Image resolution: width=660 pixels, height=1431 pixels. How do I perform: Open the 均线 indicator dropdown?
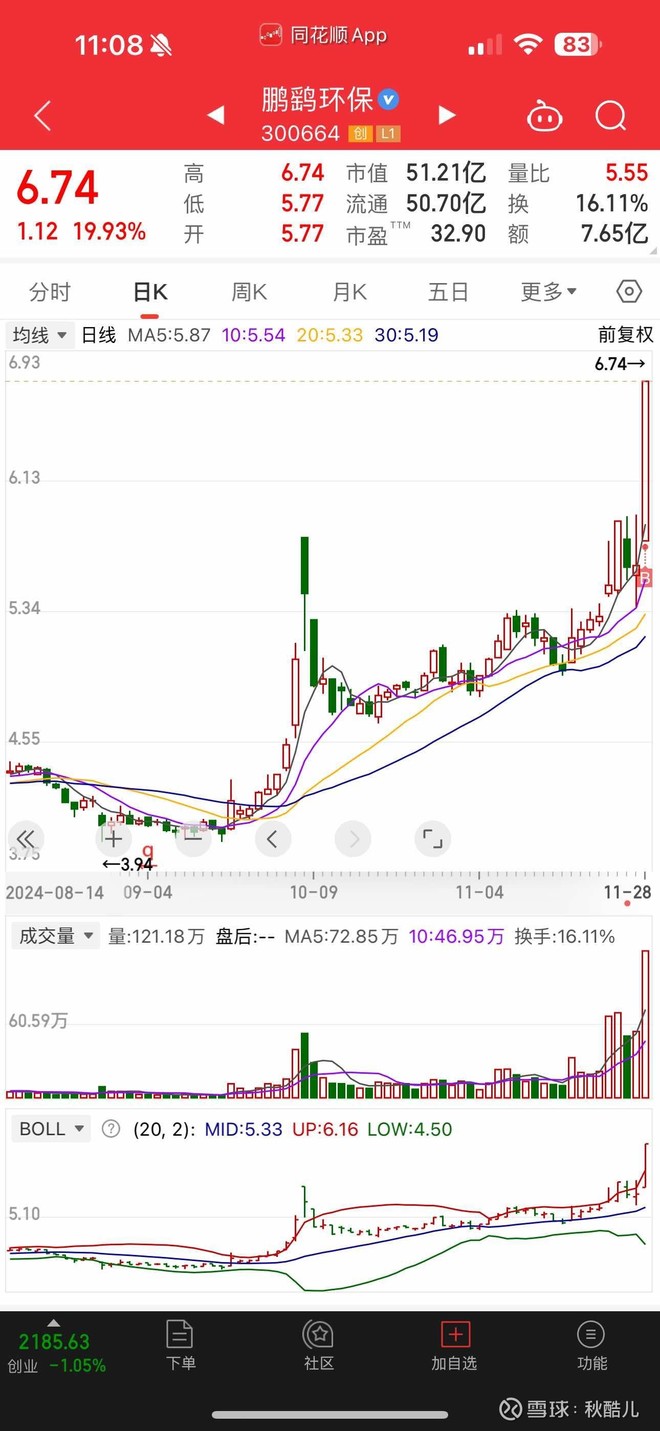point(41,335)
